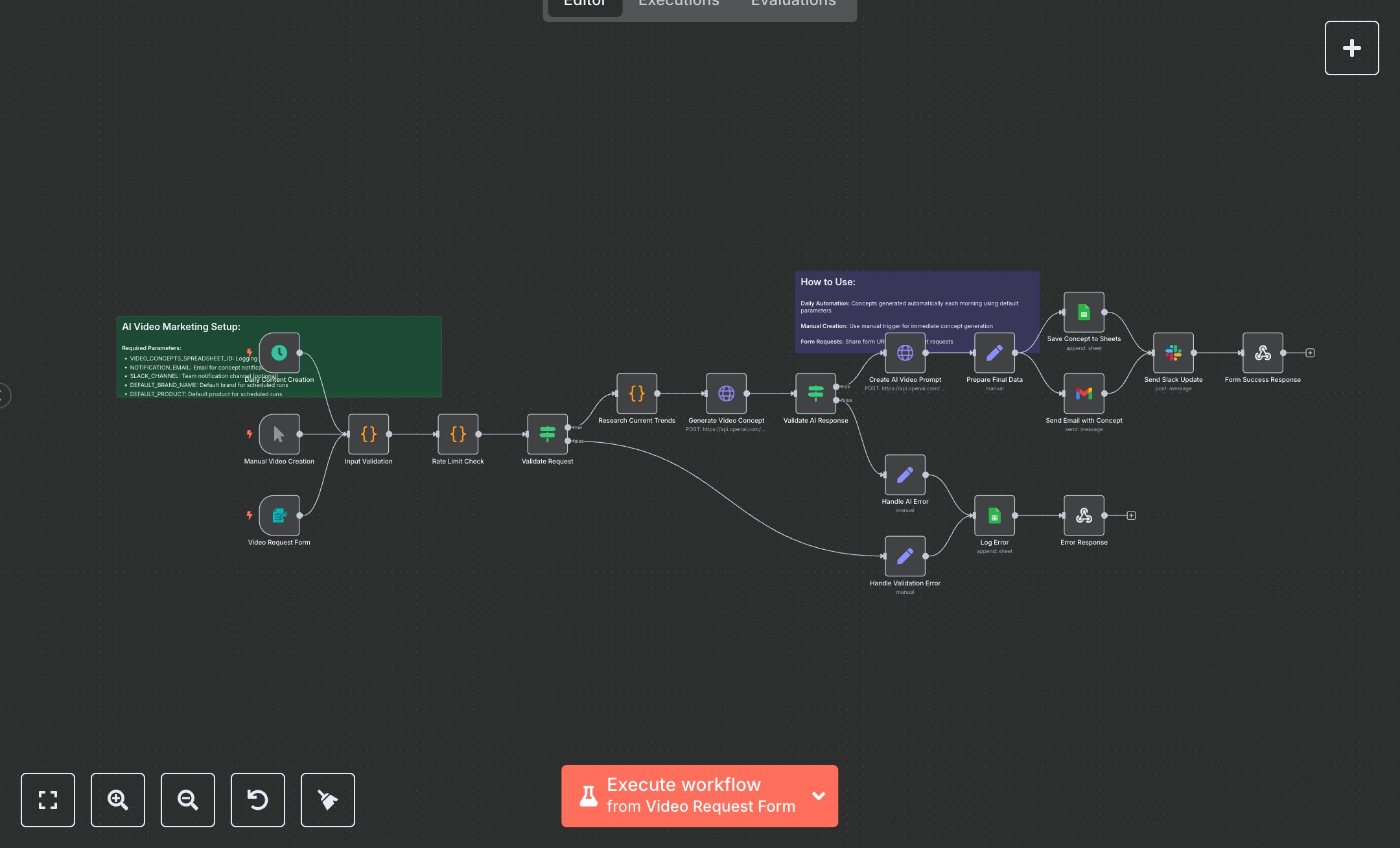Select the Input Validation code node

(368, 434)
